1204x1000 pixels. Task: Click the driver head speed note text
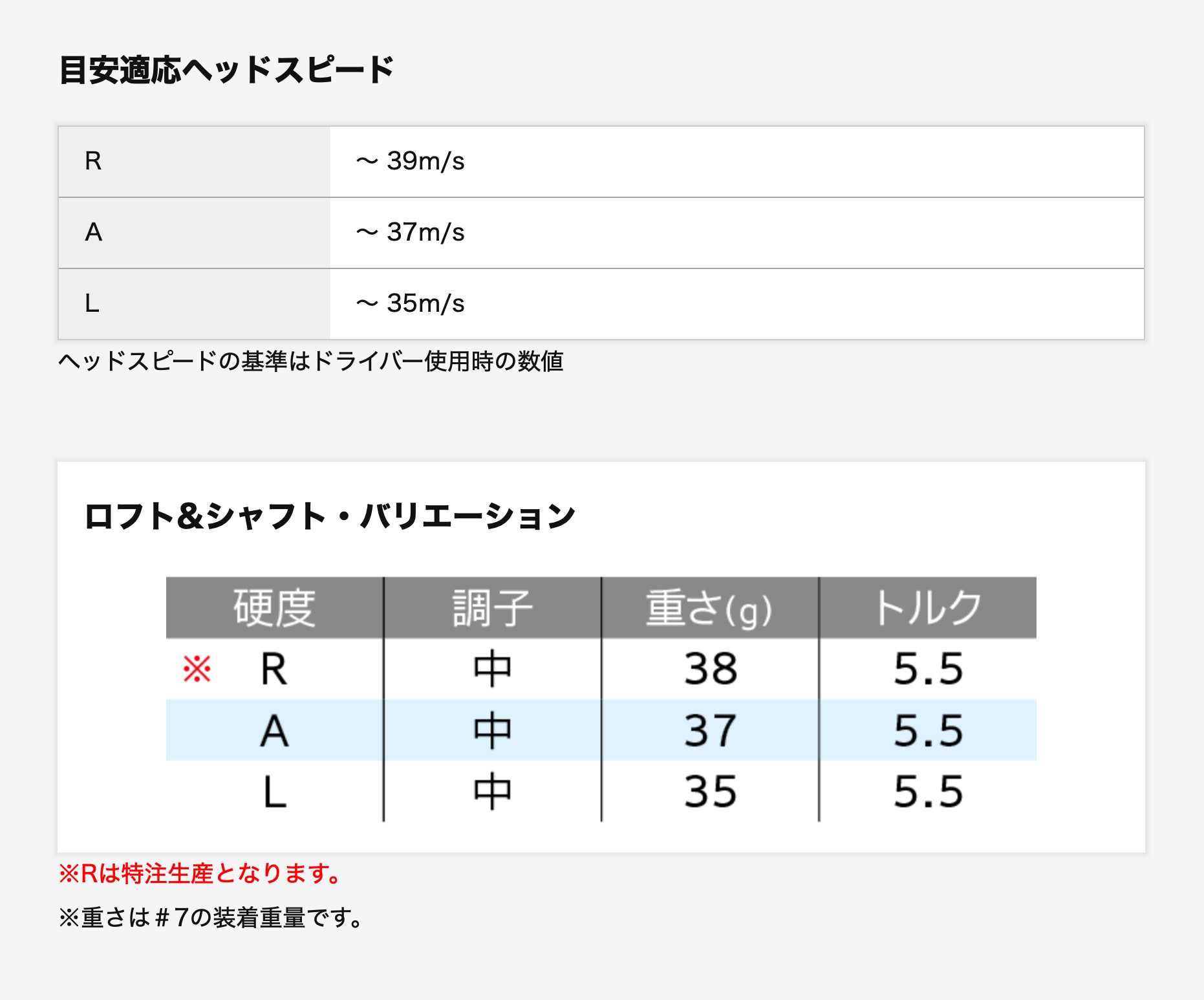310,361
